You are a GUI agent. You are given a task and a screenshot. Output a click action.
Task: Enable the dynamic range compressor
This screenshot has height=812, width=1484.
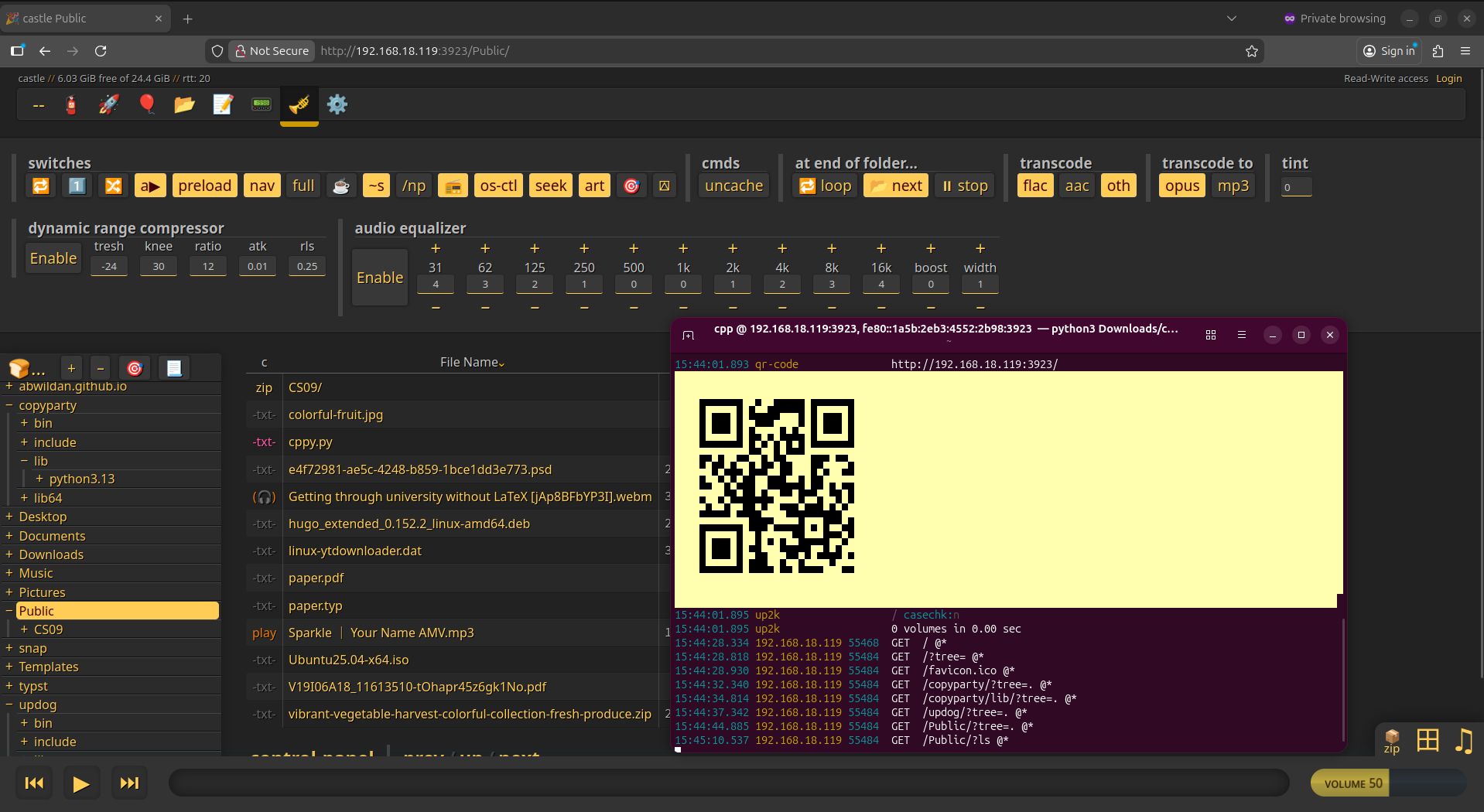coord(53,258)
